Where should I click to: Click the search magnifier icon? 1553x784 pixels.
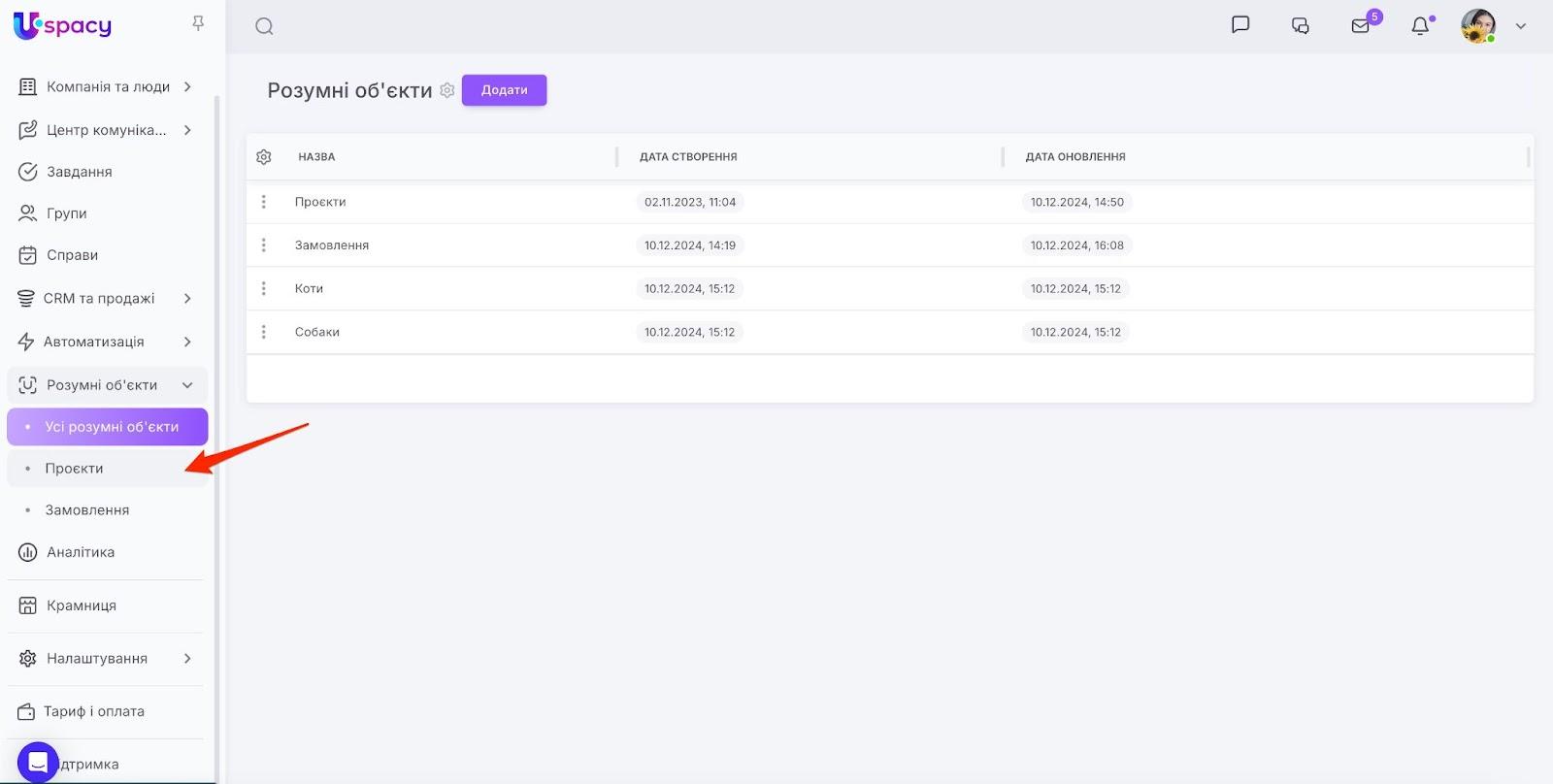coord(264,26)
